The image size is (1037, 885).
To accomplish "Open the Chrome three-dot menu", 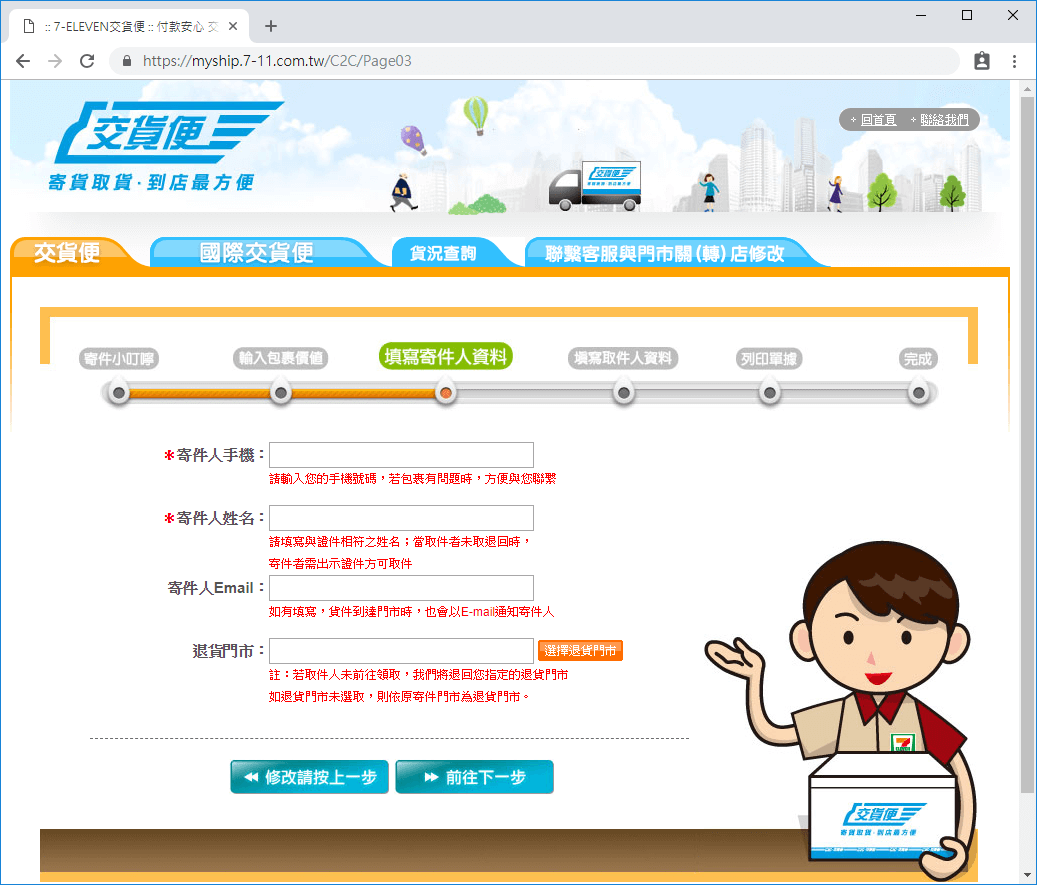I will pos(1015,61).
